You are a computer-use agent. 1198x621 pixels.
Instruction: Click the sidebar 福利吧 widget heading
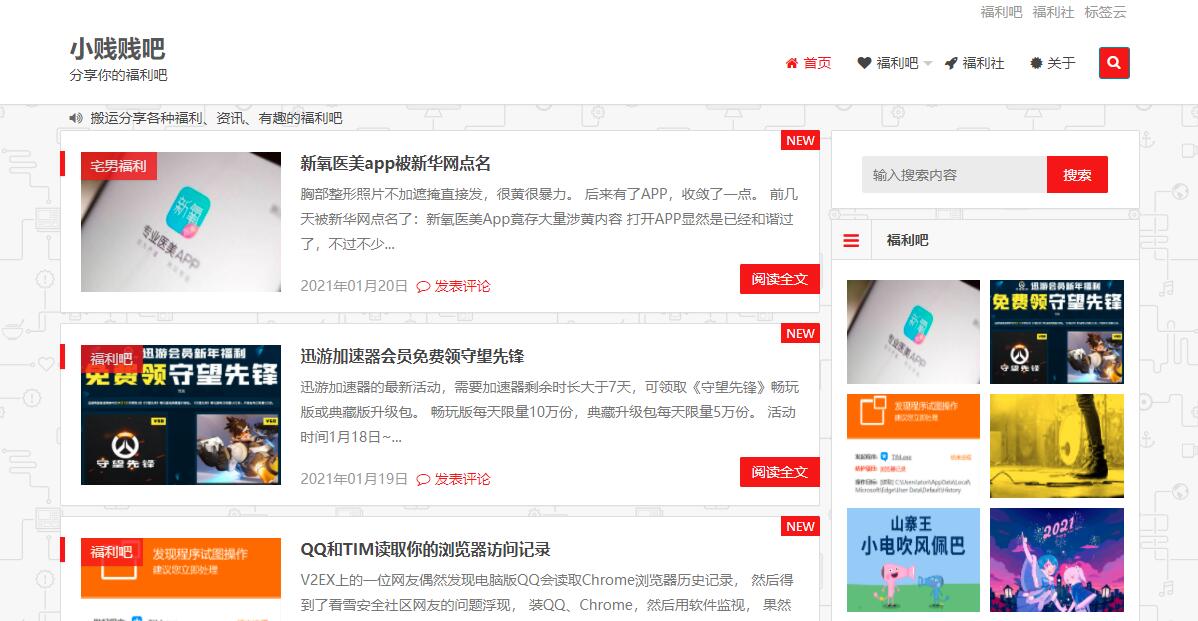pyautogui.click(x=907, y=241)
